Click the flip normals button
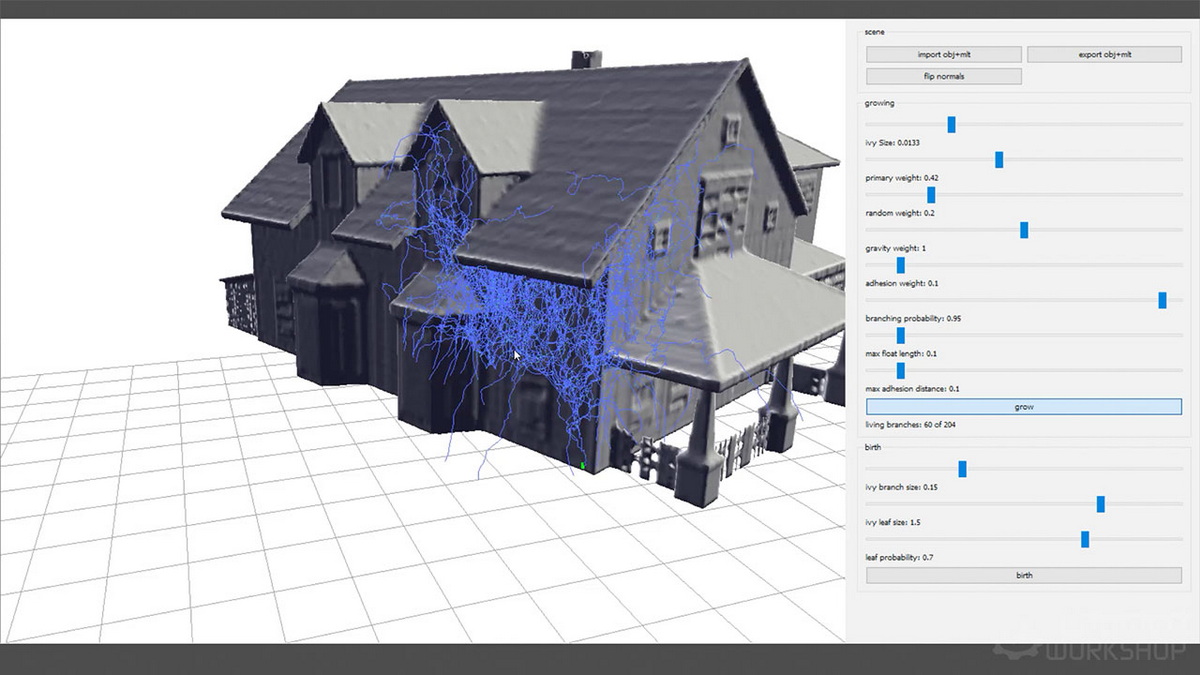Screen dimensions: 1200x675 (x=944, y=76)
